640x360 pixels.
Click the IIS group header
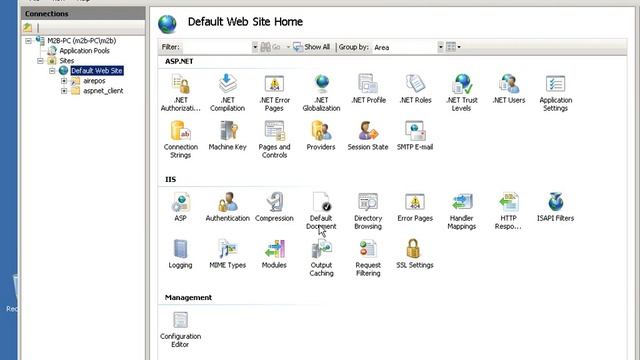point(170,180)
